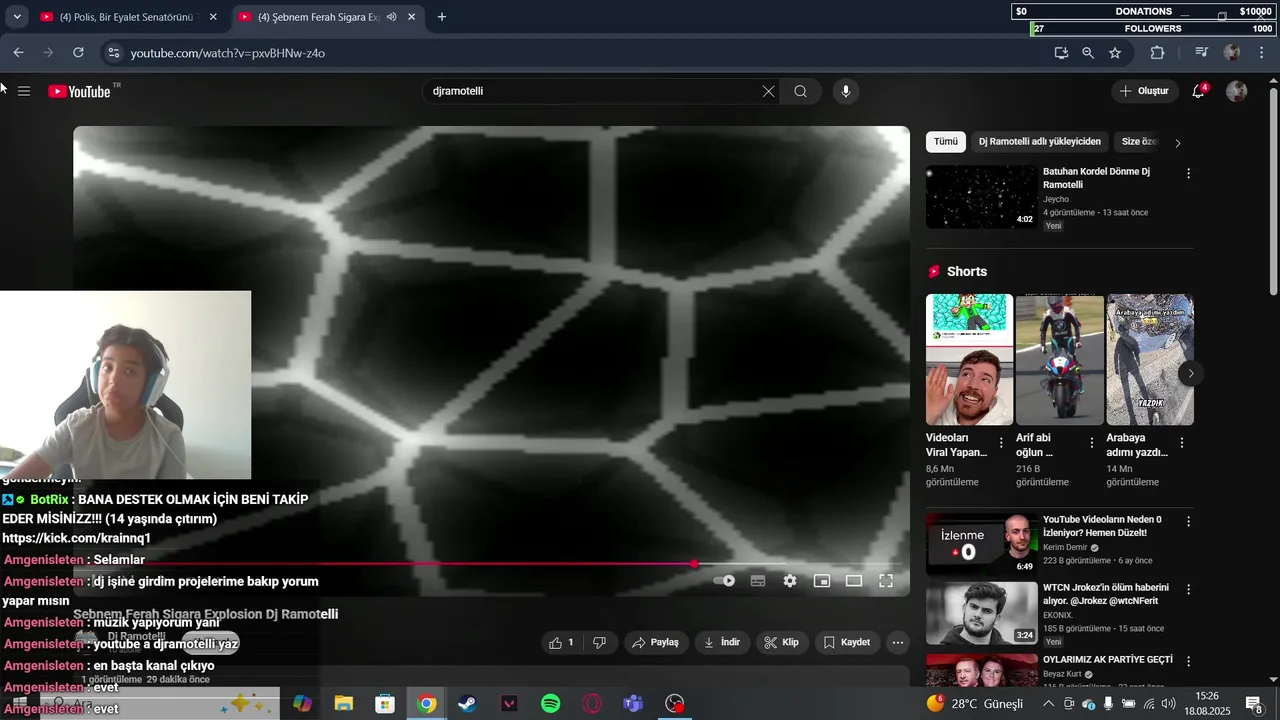View site information icon in address bar

click(113, 53)
